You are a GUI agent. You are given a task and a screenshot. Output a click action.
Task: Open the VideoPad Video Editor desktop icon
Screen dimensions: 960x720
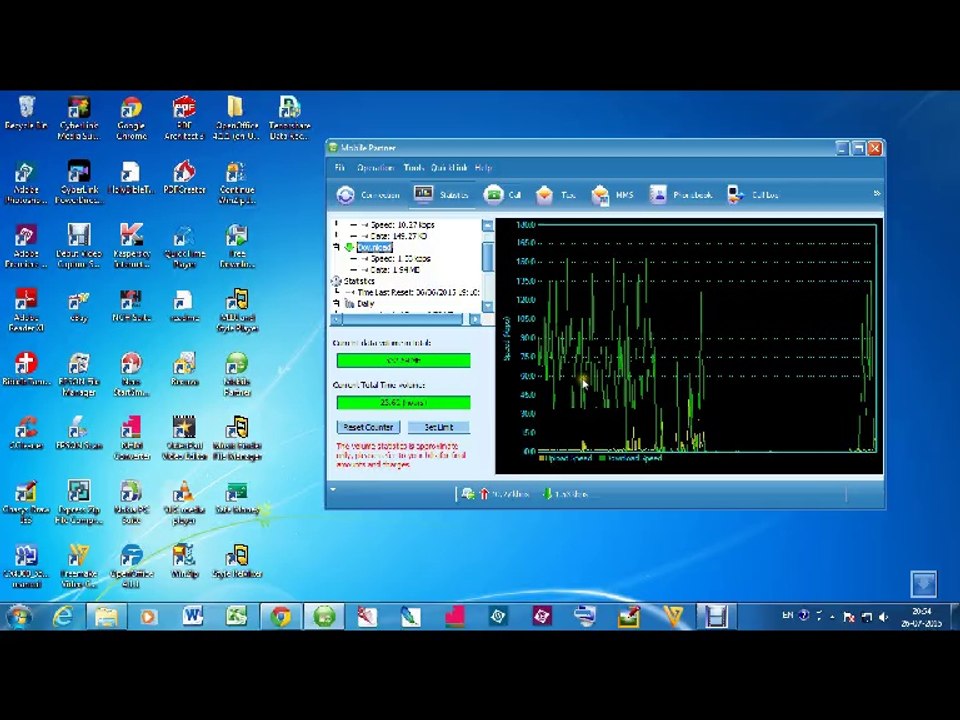click(184, 438)
